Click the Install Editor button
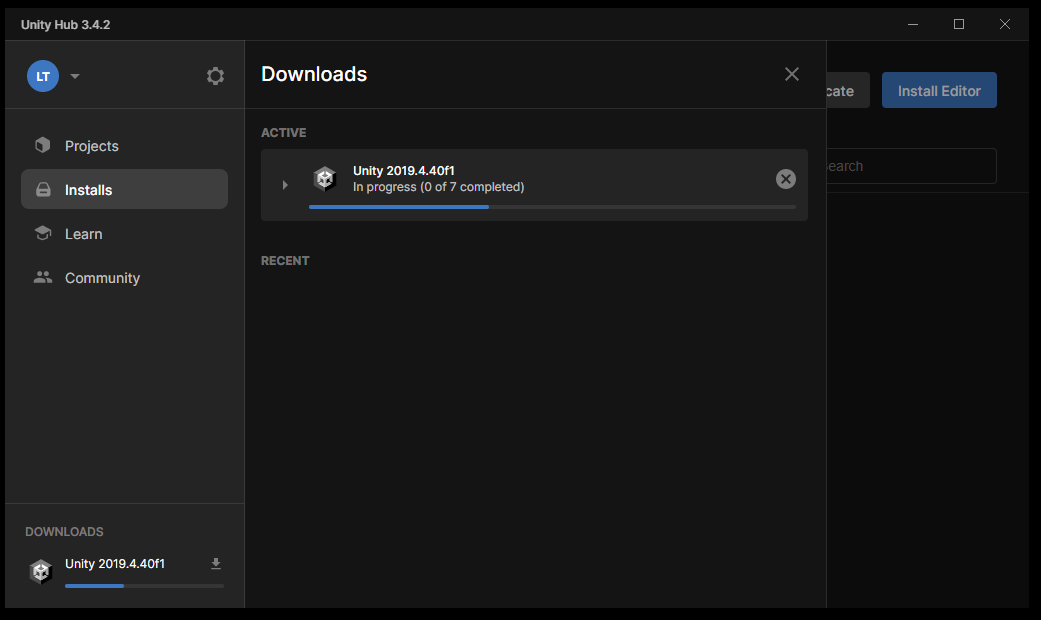Image resolution: width=1041 pixels, height=620 pixels. (x=939, y=91)
